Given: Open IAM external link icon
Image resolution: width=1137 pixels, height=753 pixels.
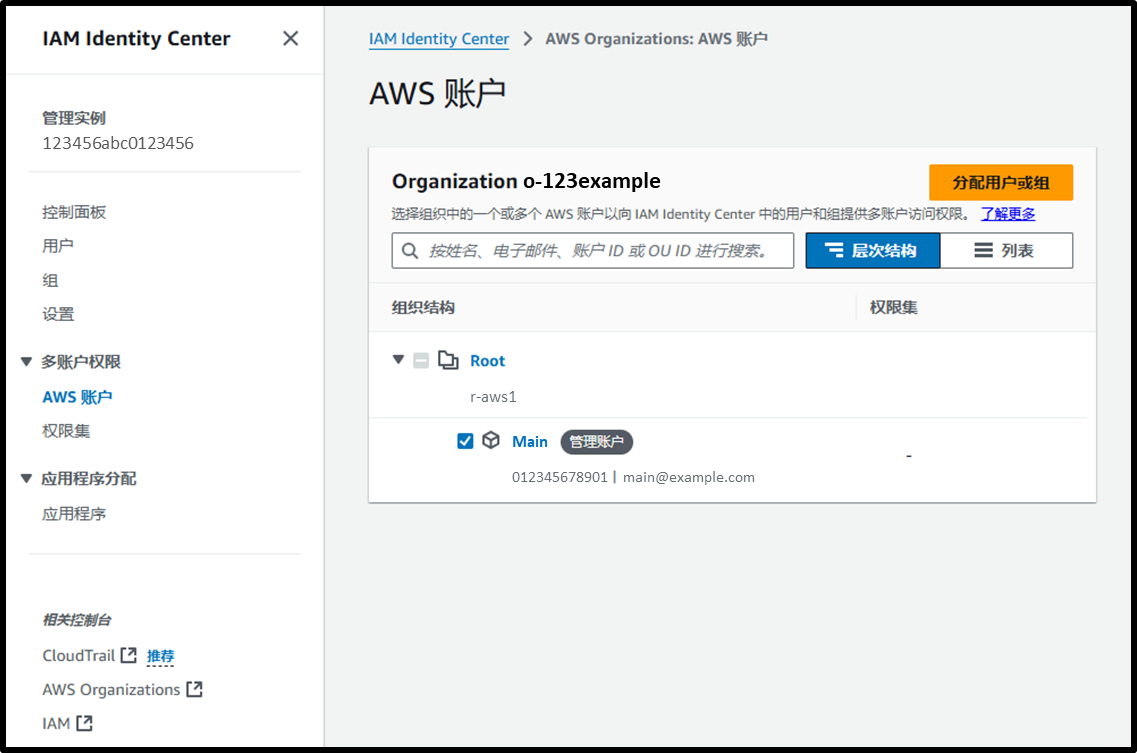Looking at the screenshot, I should point(85,723).
